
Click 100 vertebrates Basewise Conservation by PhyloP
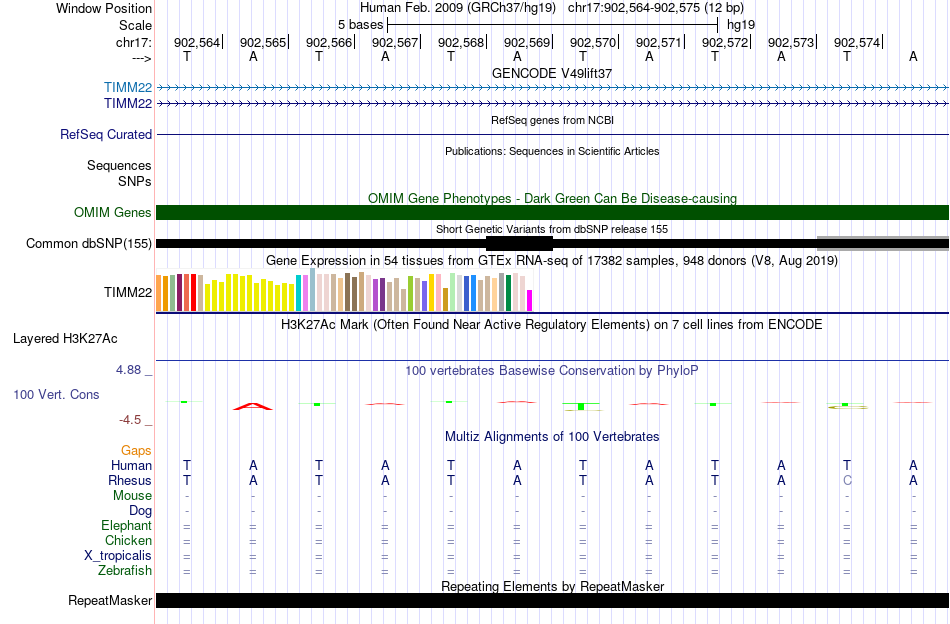pos(552,370)
